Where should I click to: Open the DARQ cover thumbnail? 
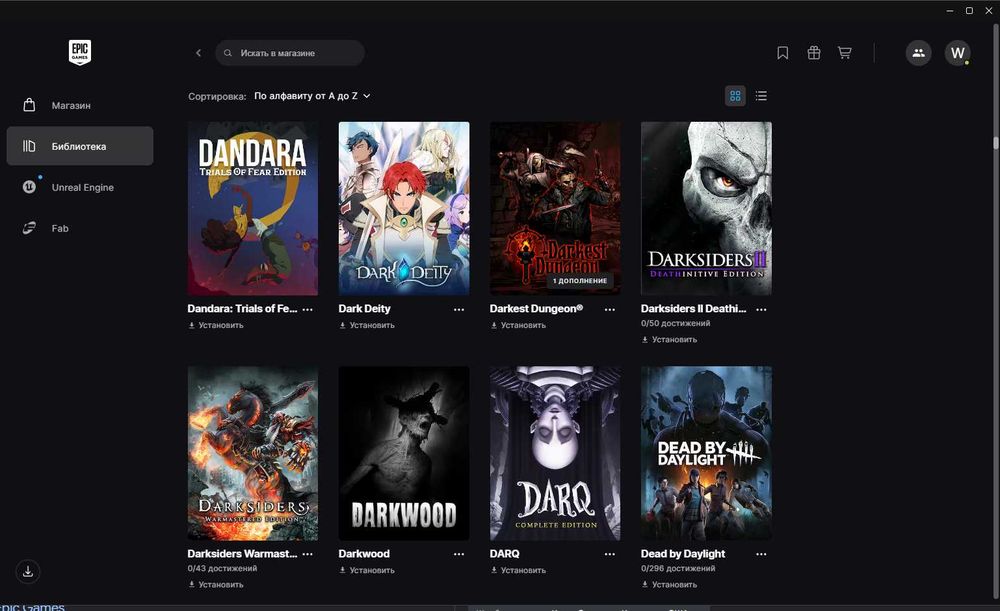point(555,453)
